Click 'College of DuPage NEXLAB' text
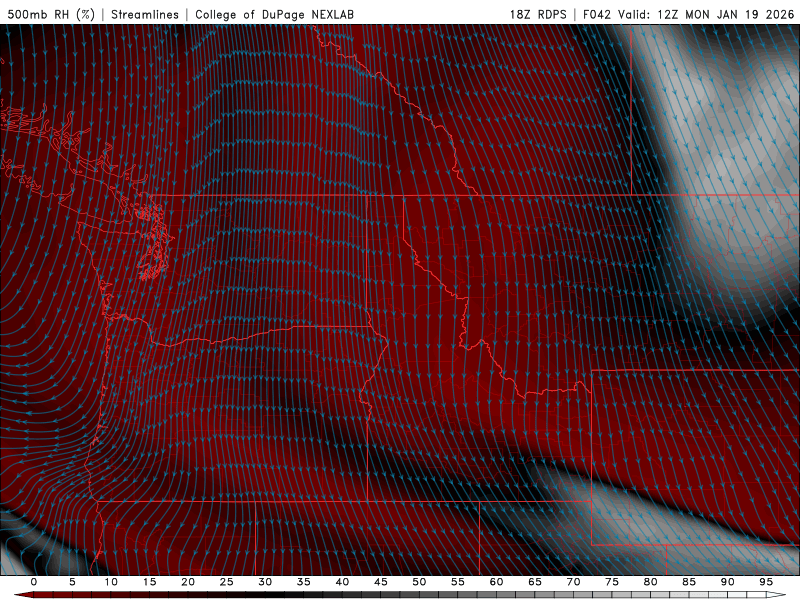The width and height of the screenshot is (800, 600). coord(274,14)
